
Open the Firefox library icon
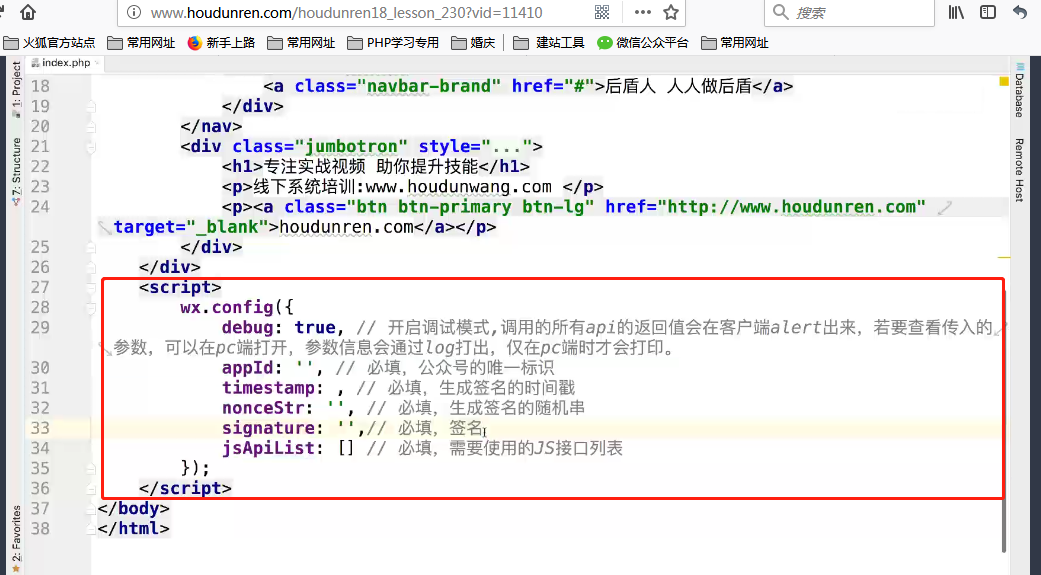tap(956, 12)
